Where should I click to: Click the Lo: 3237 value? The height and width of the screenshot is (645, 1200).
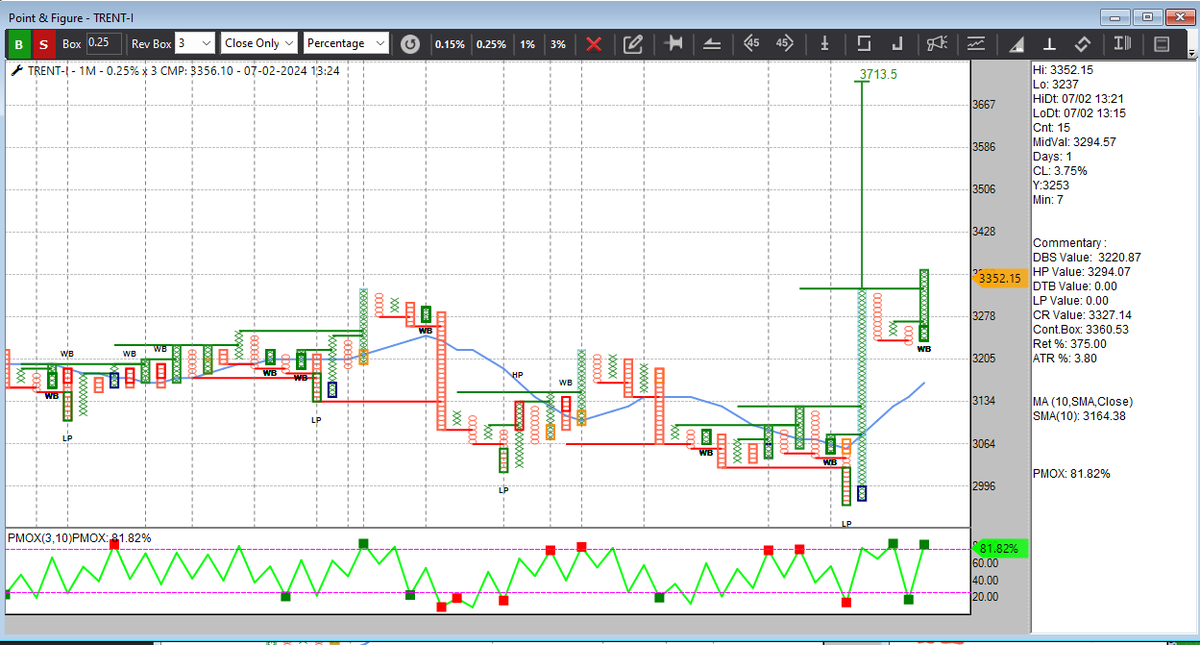[1053, 85]
